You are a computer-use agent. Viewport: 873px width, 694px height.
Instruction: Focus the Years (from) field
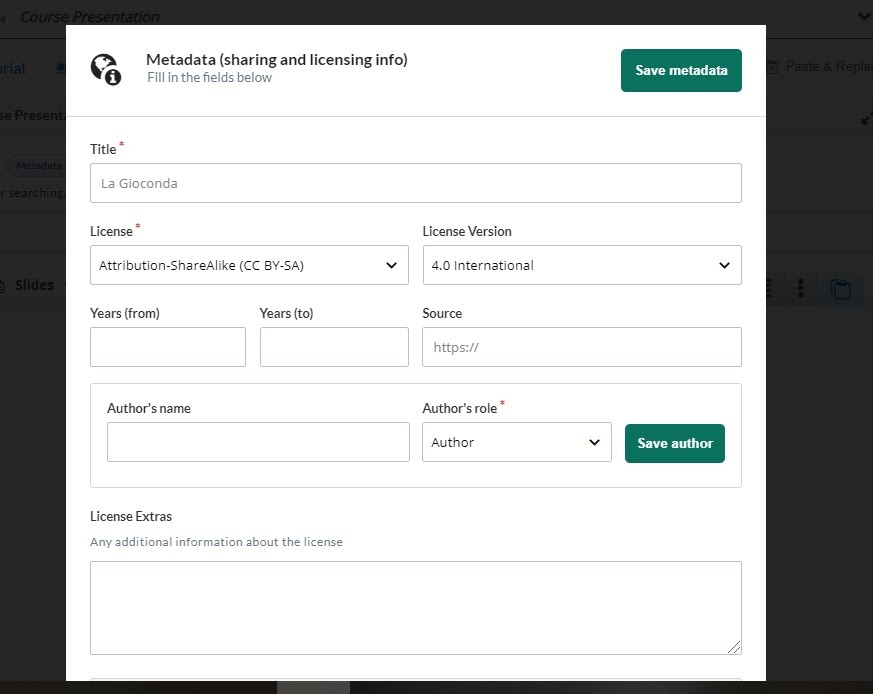coord(168,347)
